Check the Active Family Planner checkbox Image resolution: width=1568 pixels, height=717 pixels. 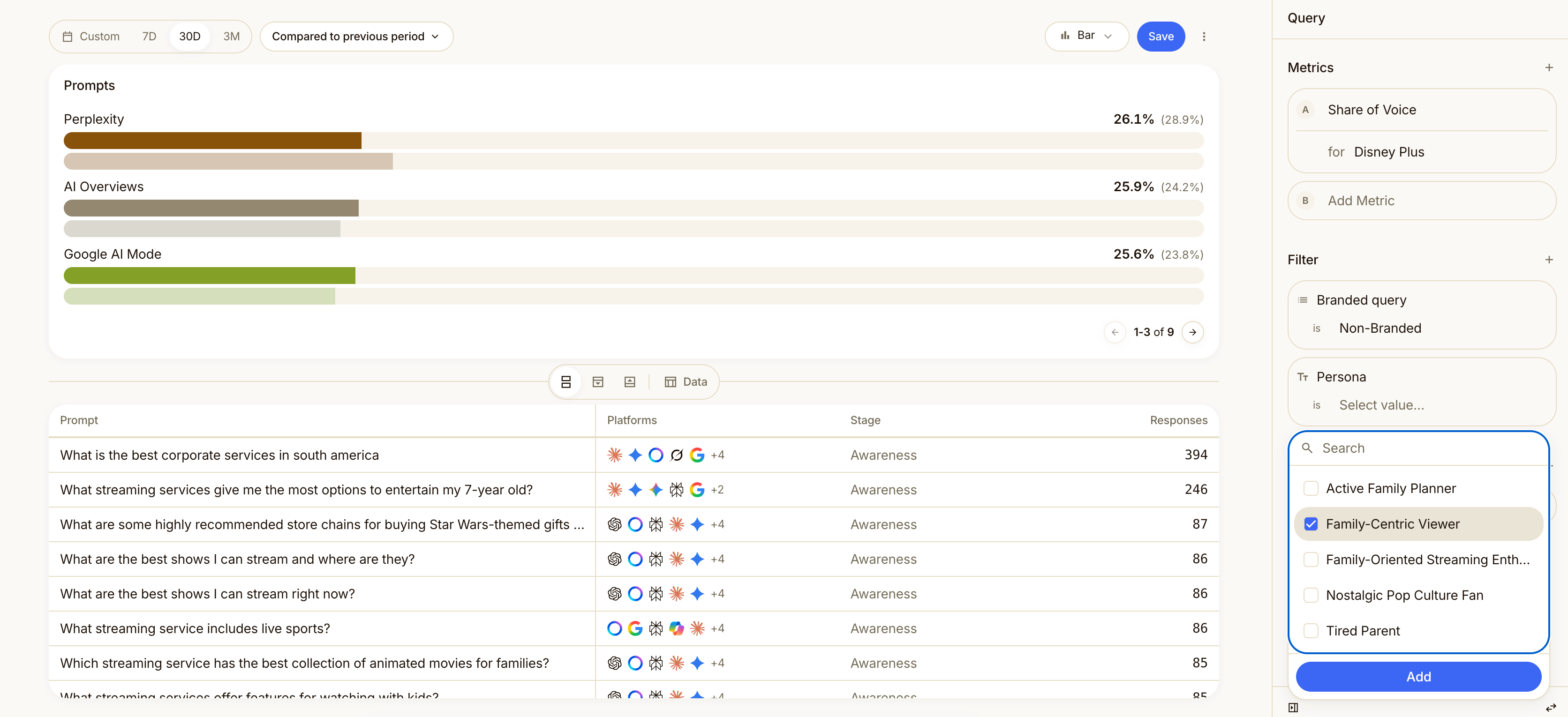pos(1311,488)
